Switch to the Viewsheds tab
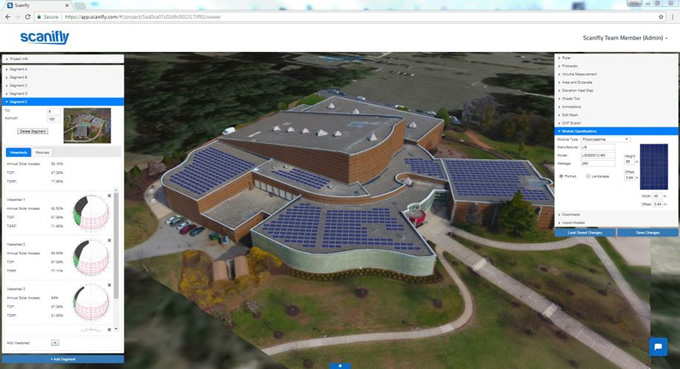This screenshot has height=369, width=680. point(19,153)
